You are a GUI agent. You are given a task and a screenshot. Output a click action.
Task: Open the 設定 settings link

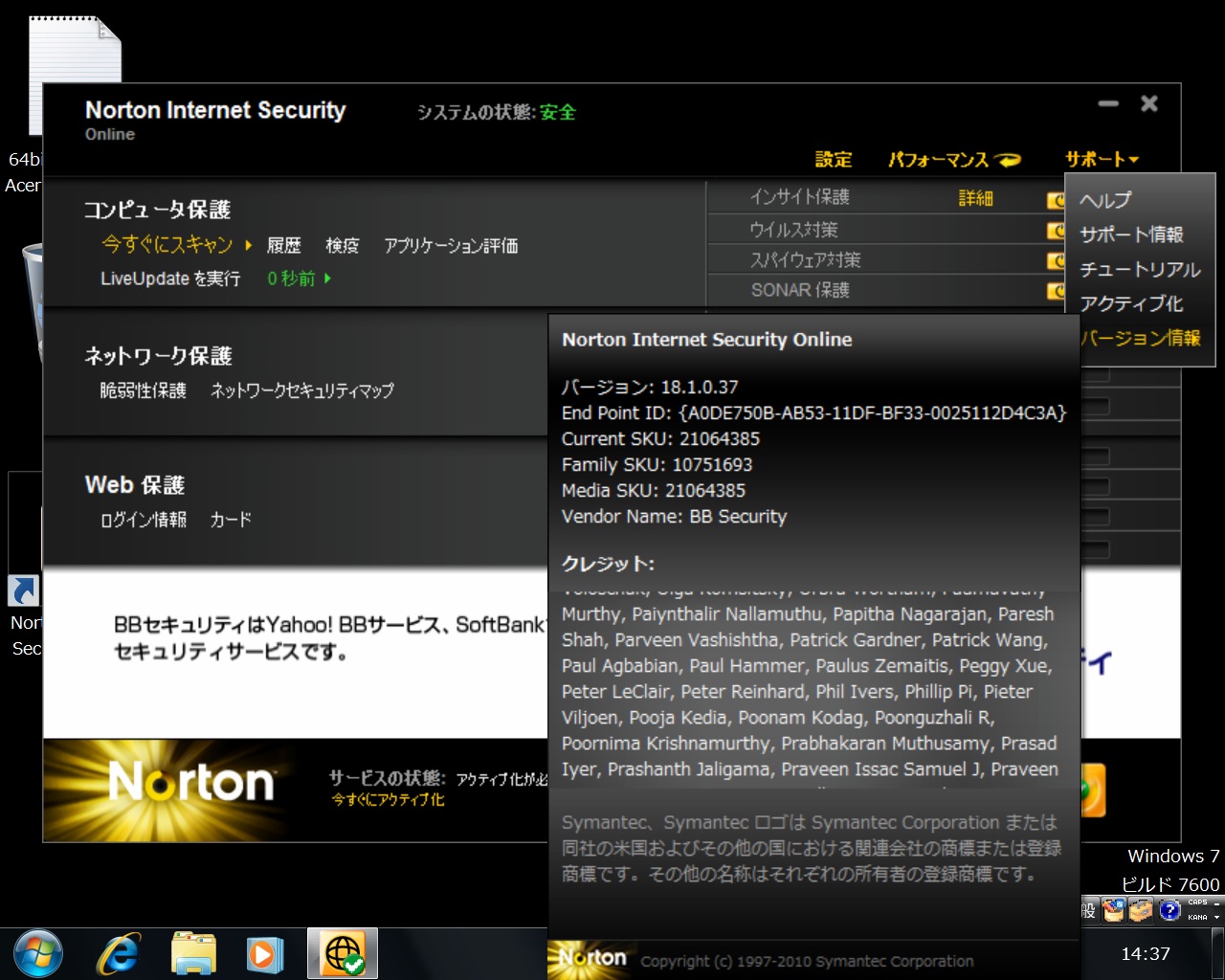click(833, 160)
